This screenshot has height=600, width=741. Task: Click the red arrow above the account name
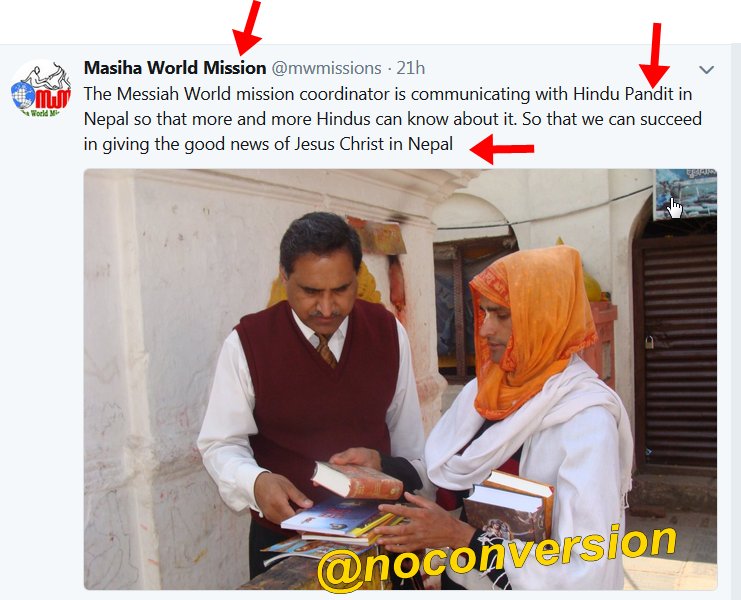tap(248, 27)
